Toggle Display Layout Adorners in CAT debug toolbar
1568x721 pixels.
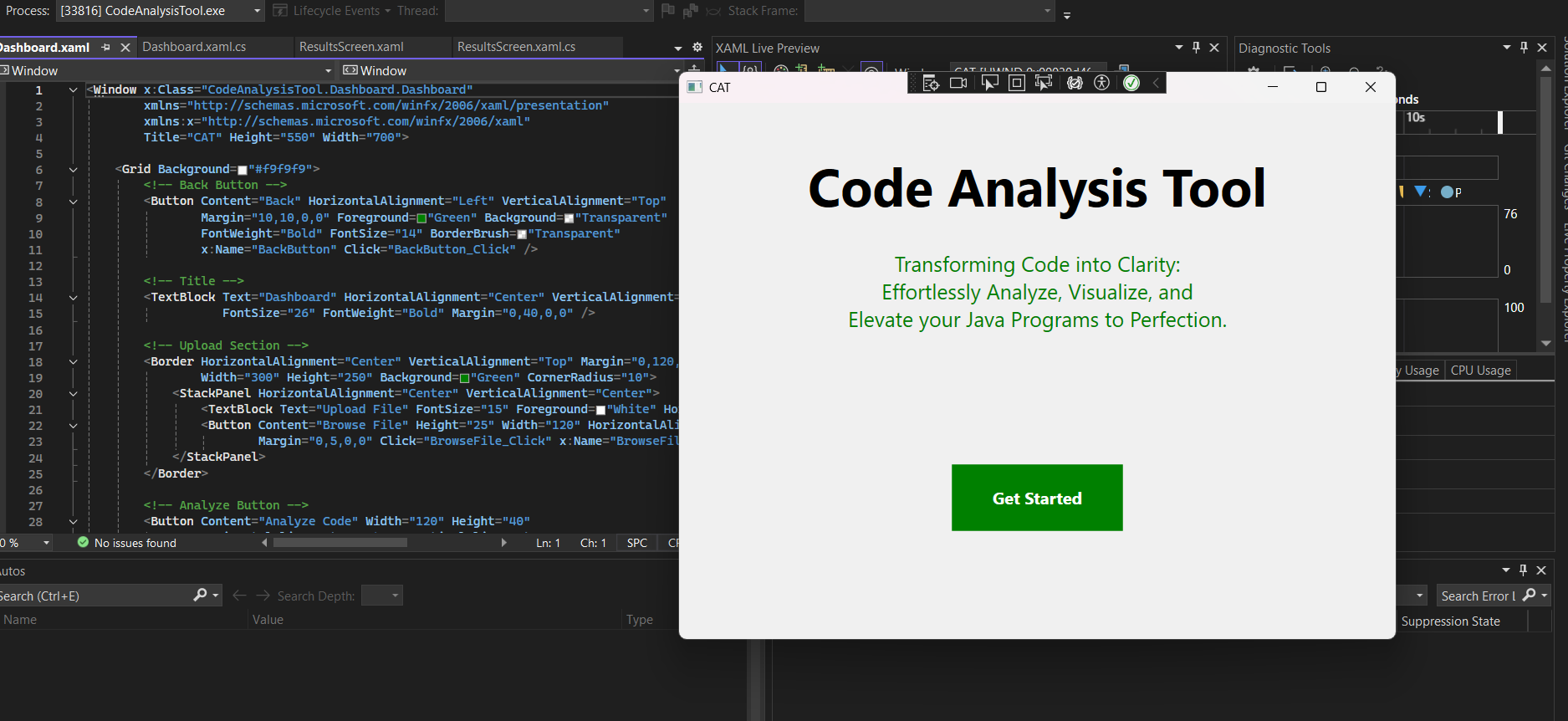pyautogui.click(x=1017, y=83)
